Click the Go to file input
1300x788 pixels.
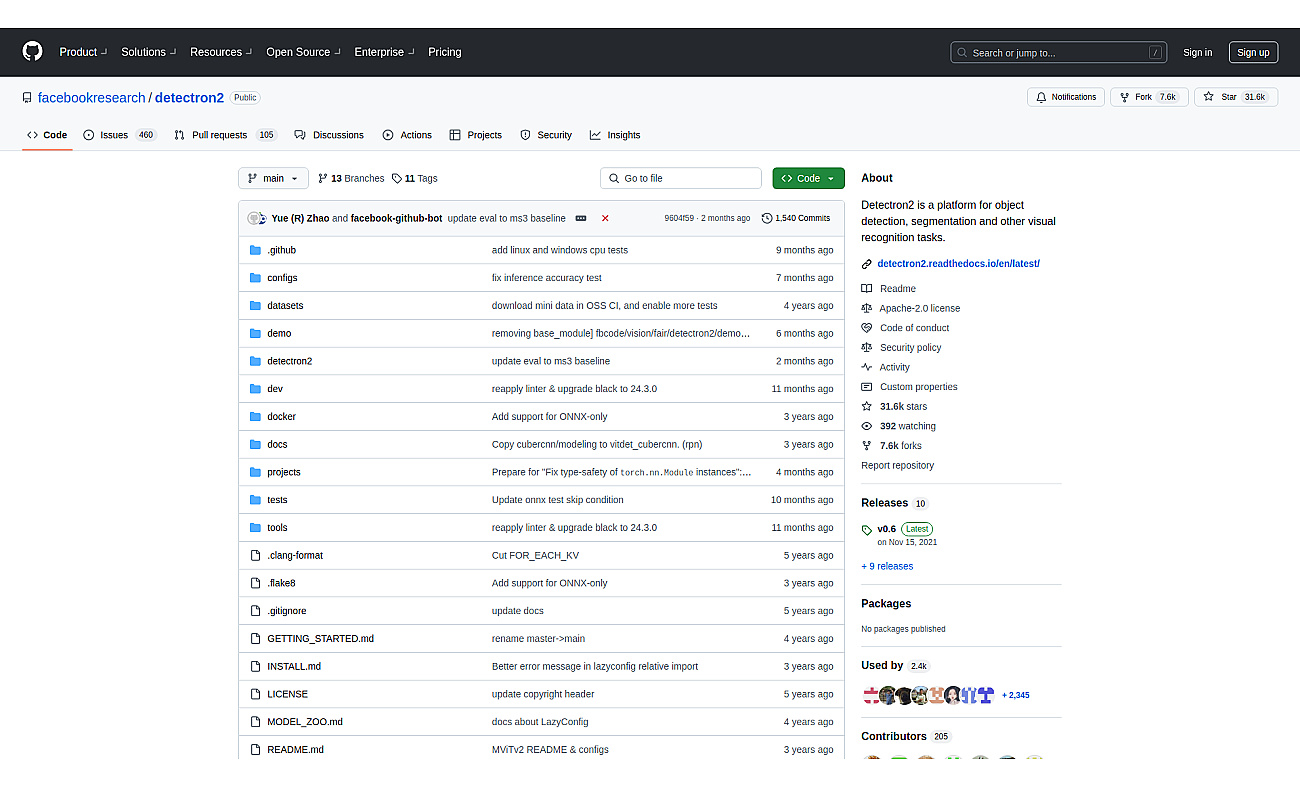681,178
